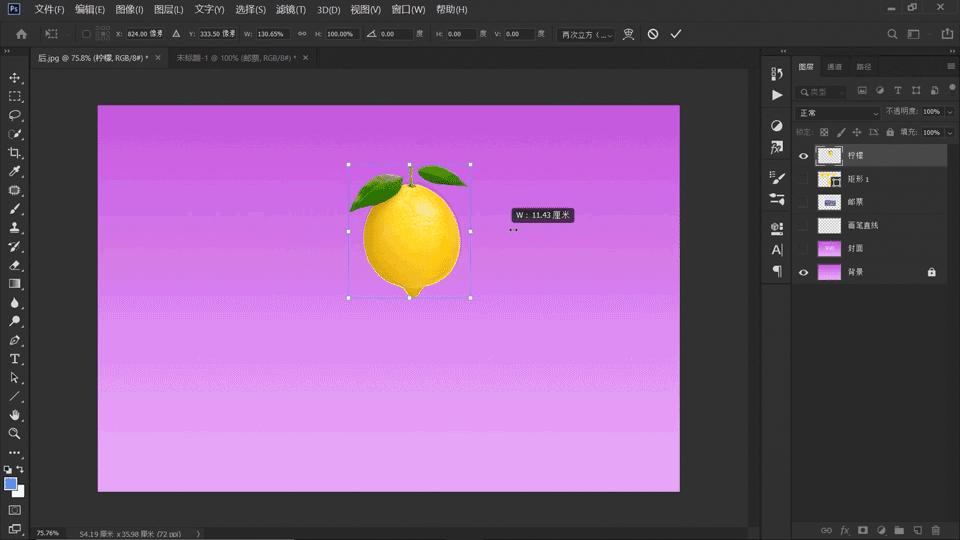Hide the 柠檬 layer

(x=803, y=156)
